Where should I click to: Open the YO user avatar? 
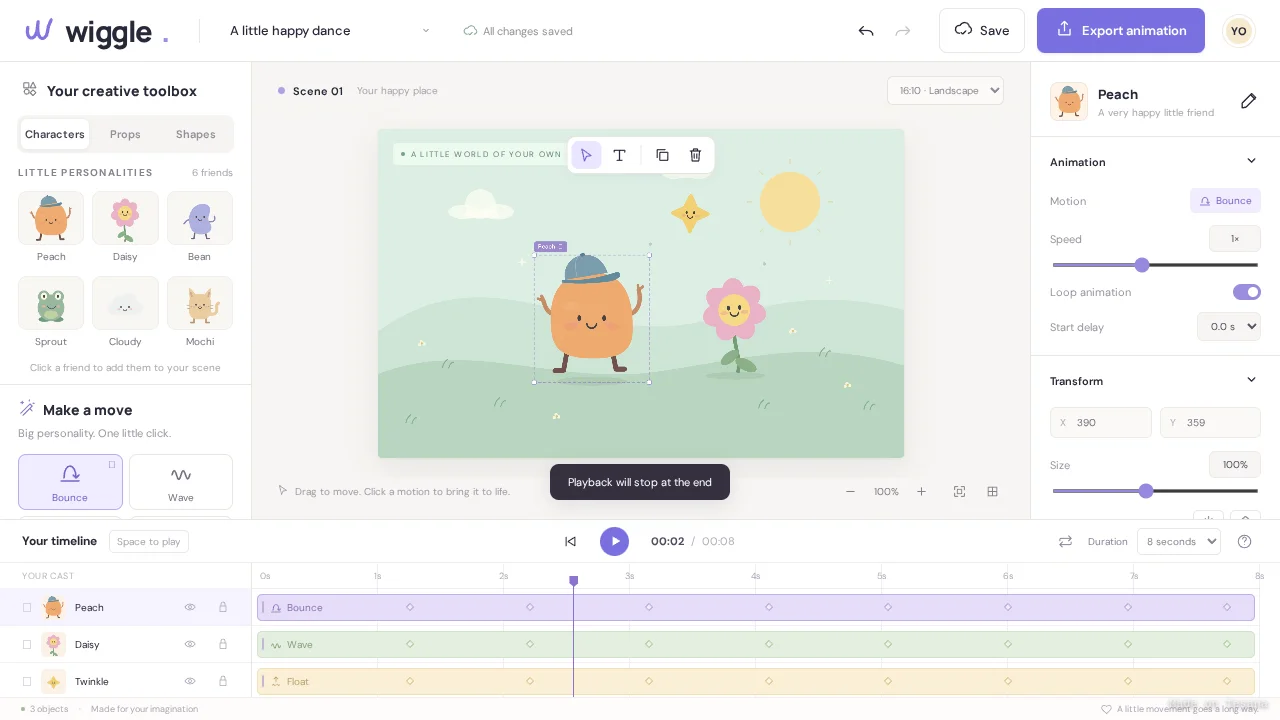(1238, 31)
